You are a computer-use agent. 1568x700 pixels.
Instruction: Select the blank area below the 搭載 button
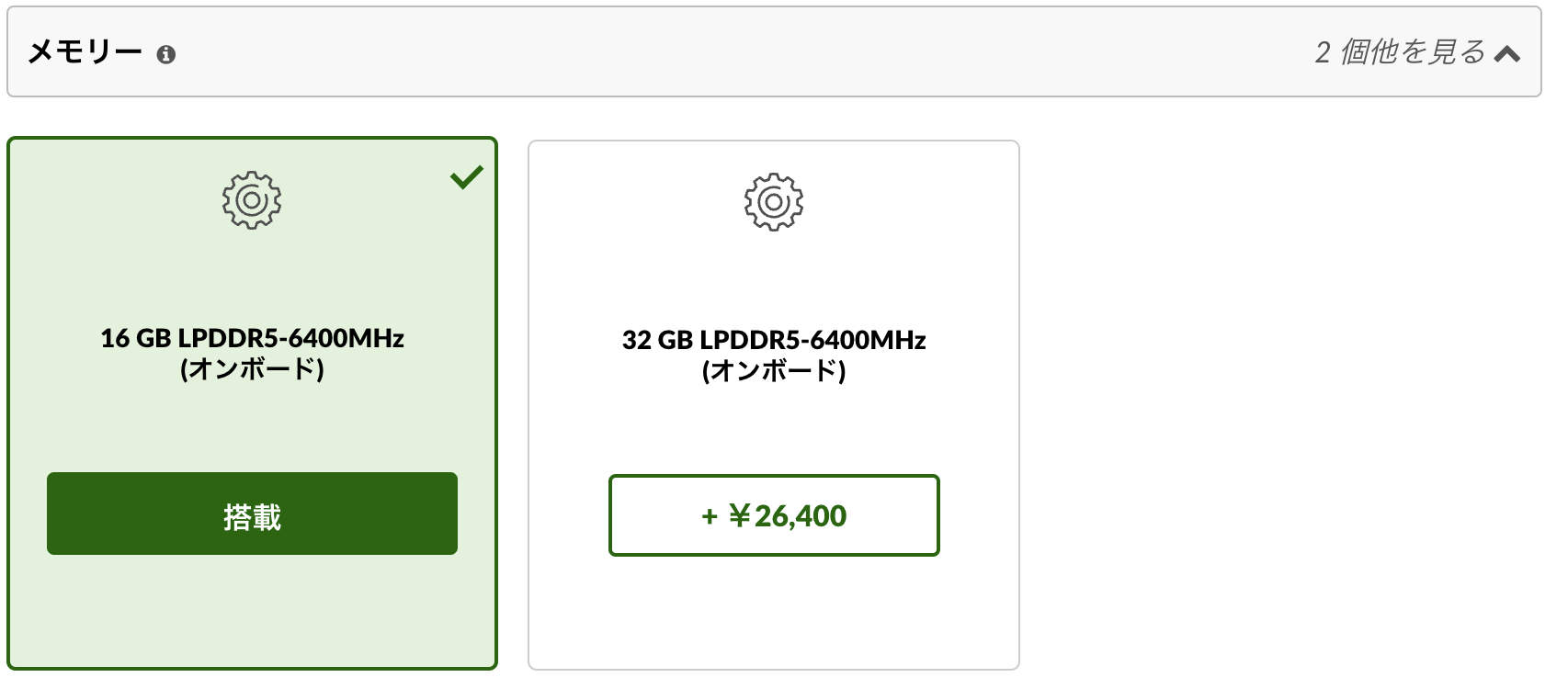click(252, 611)
